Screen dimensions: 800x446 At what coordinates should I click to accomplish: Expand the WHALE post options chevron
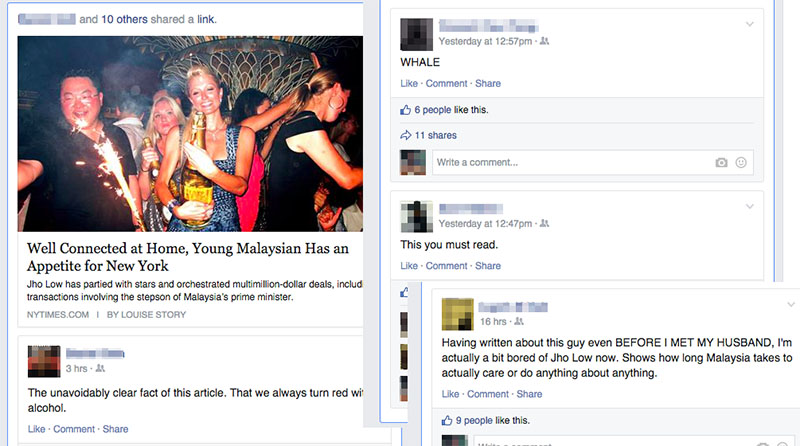click(x=749, y=24)
